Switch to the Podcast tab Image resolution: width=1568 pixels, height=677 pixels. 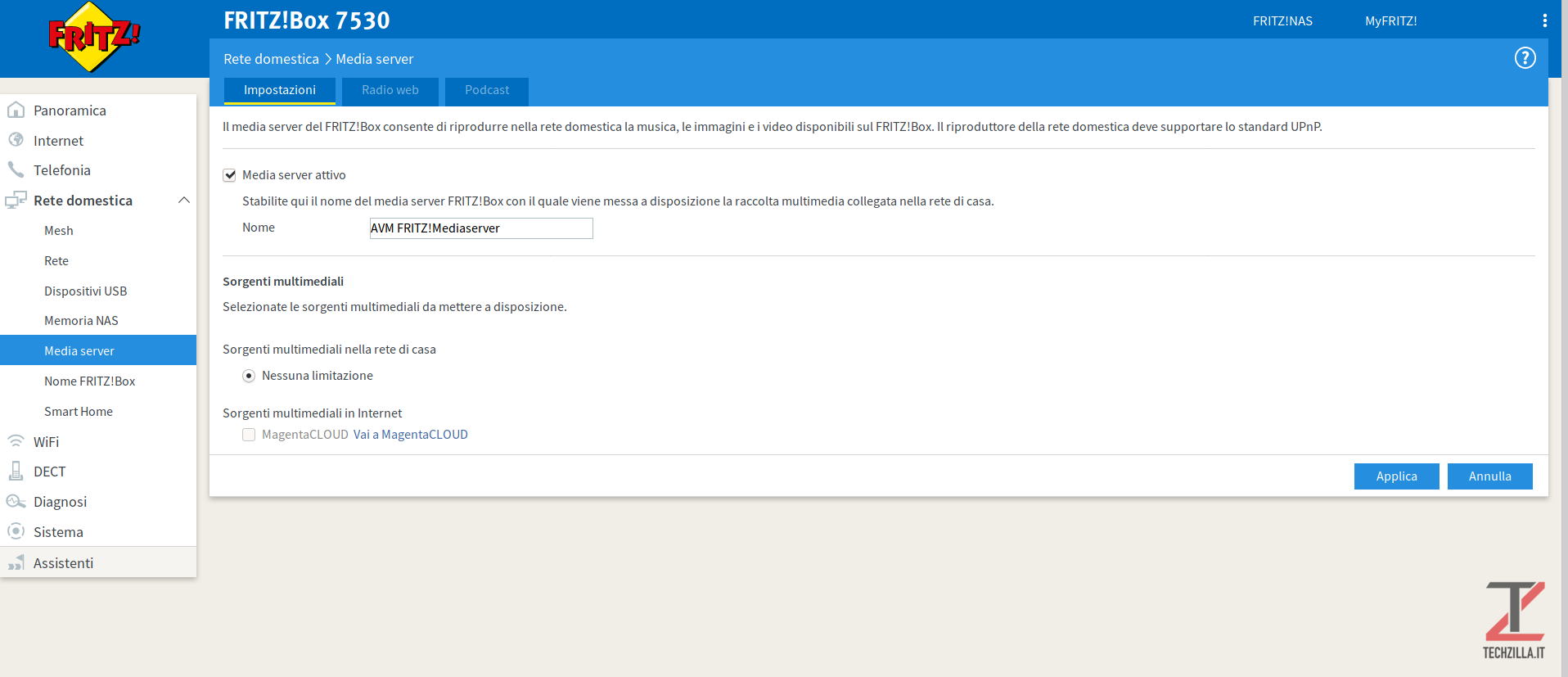[x=487, y=90]
